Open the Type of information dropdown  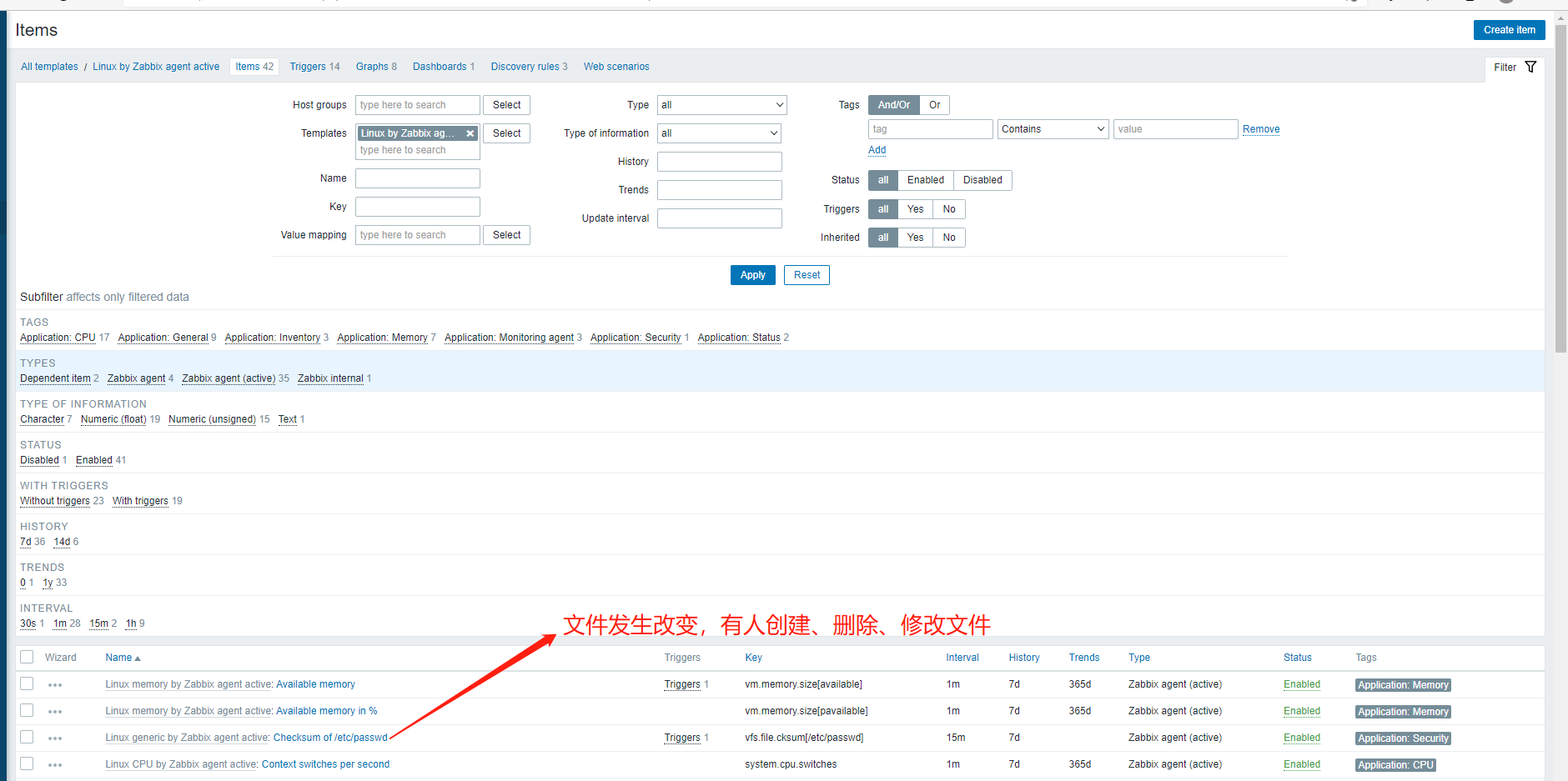pyautogui.click(x=719, y=133)
